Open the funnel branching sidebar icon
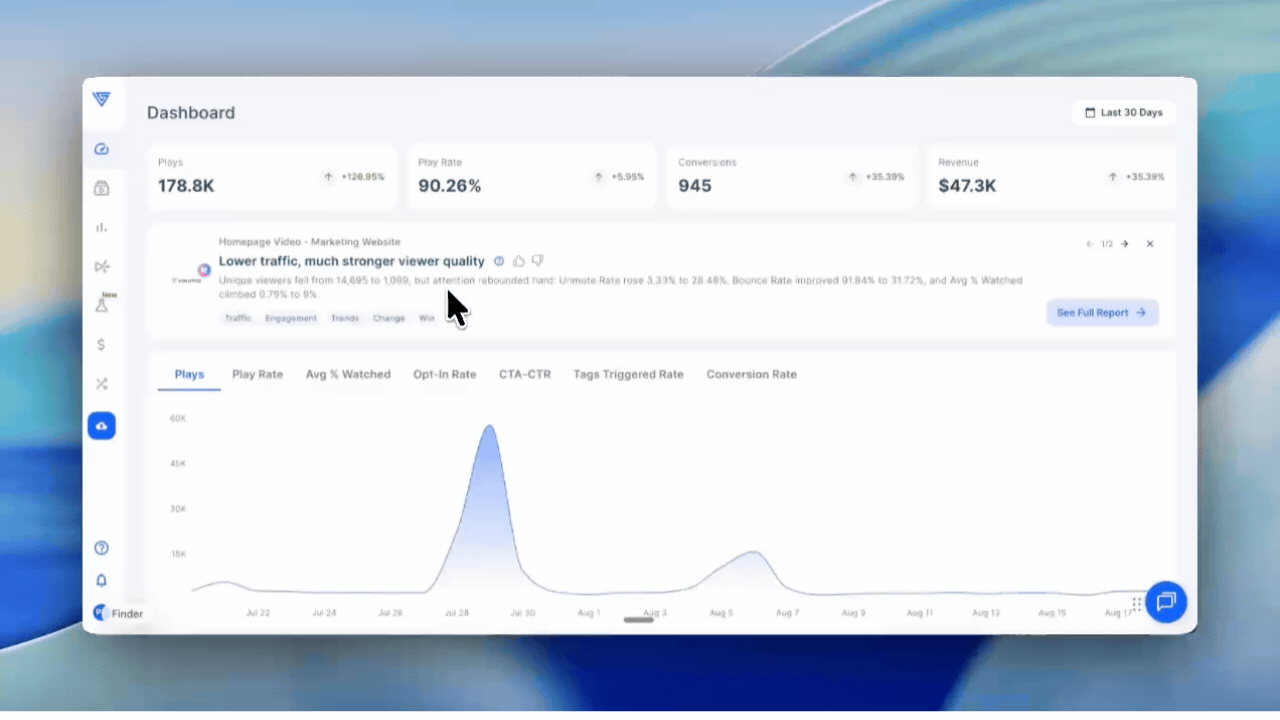1280x720 pixels. point(101,266)
